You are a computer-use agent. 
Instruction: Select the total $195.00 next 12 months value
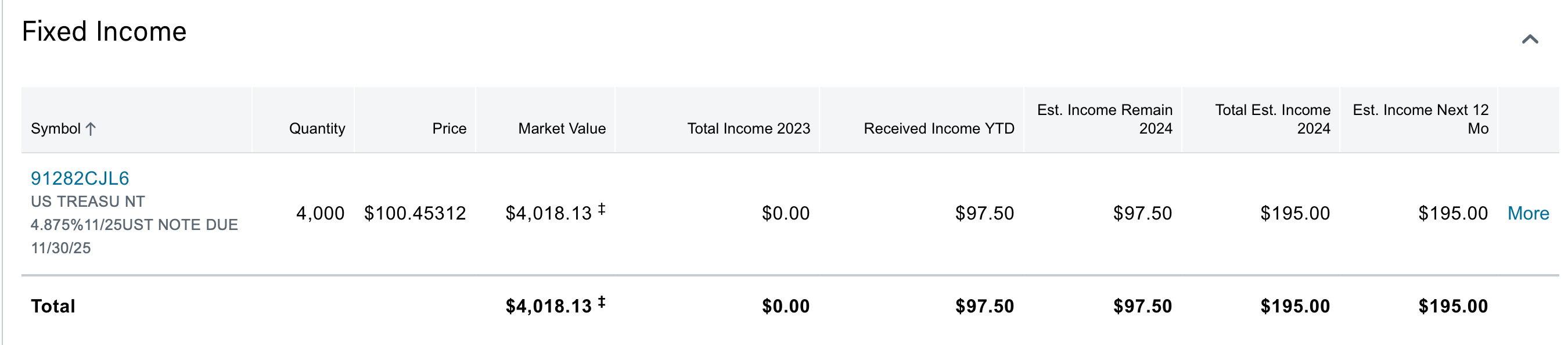(1453, 306)
